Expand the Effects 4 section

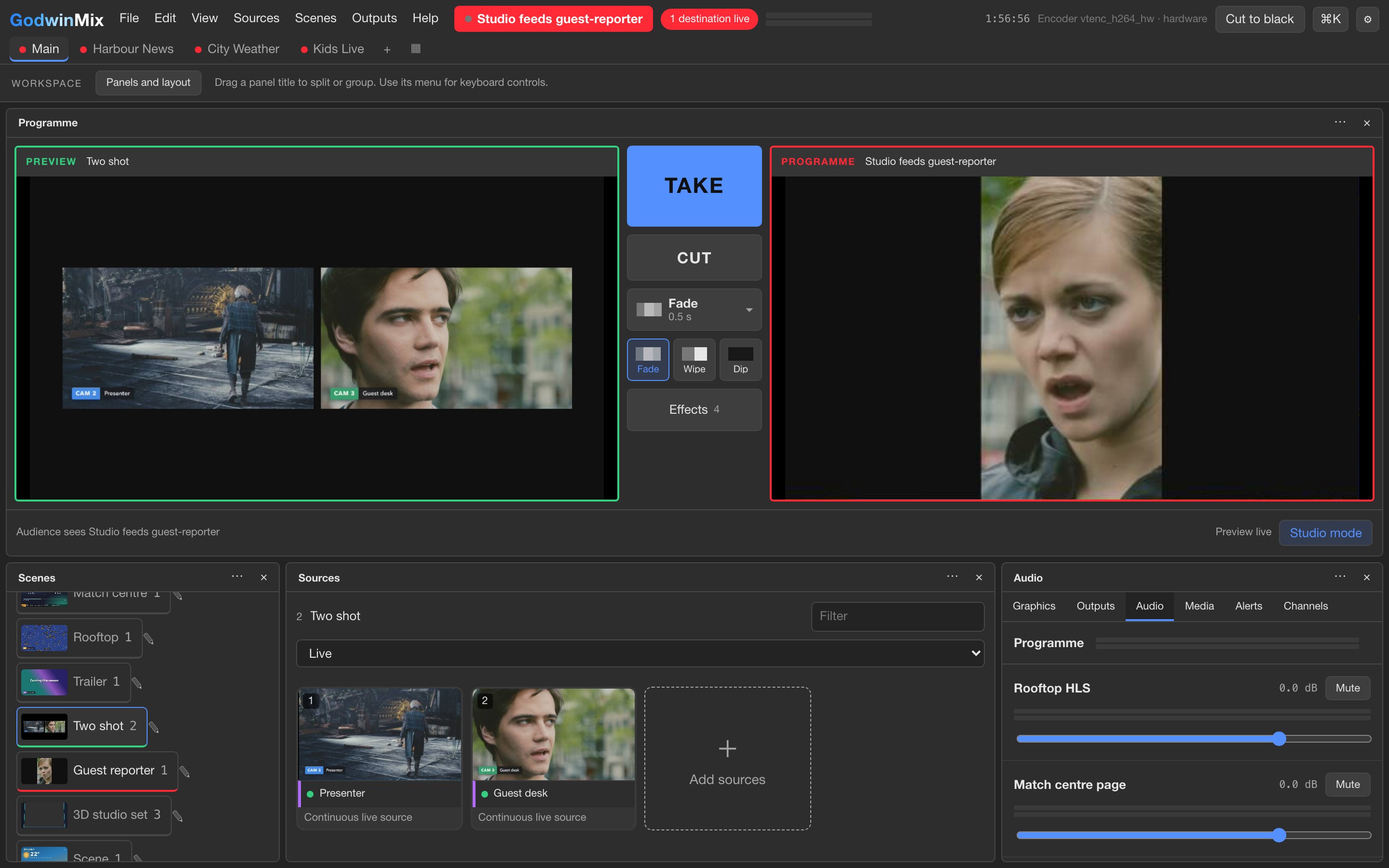click(x=694, y=409)
